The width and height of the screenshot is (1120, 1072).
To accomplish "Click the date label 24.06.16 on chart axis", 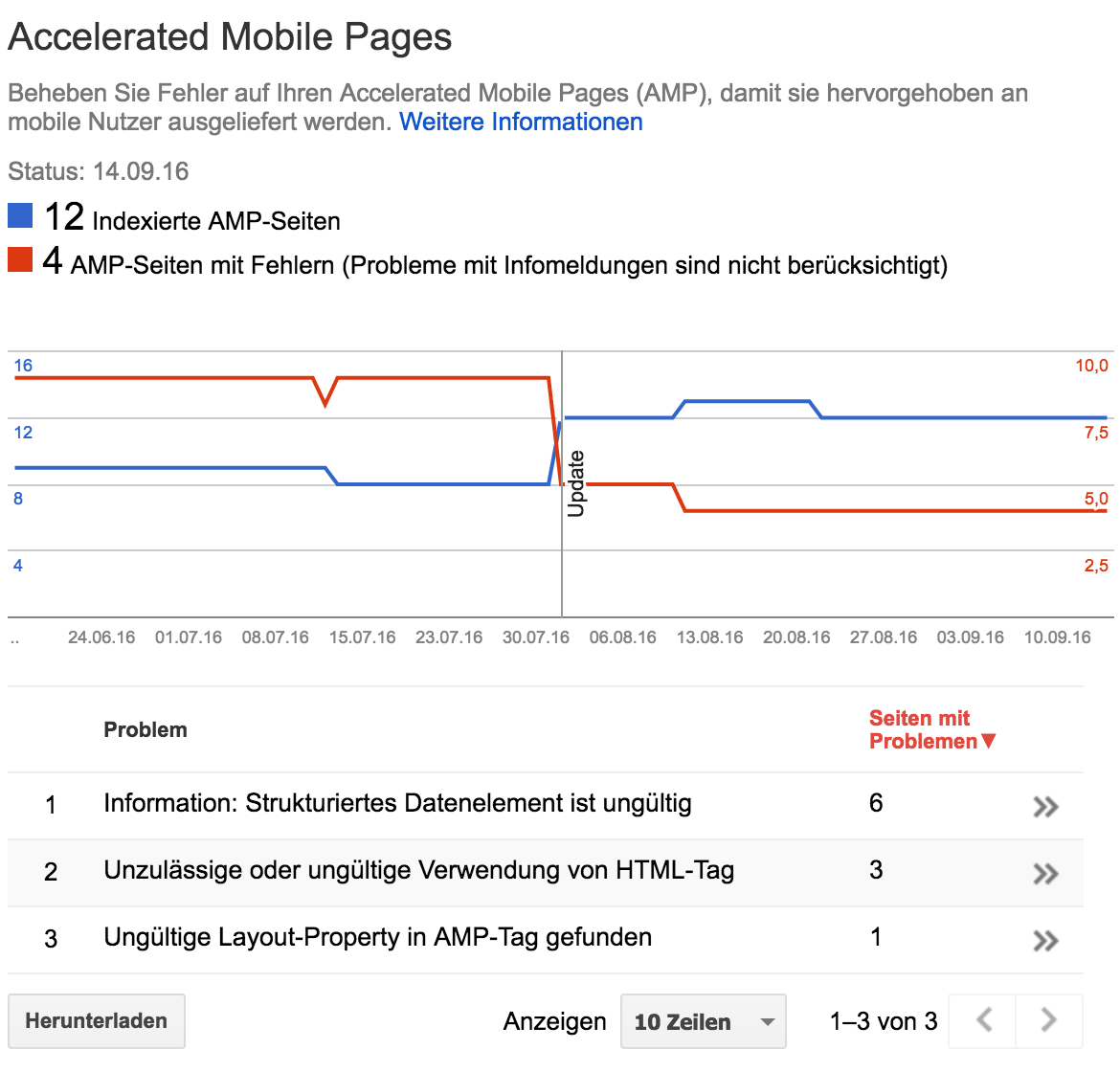I will coord(101,637).
